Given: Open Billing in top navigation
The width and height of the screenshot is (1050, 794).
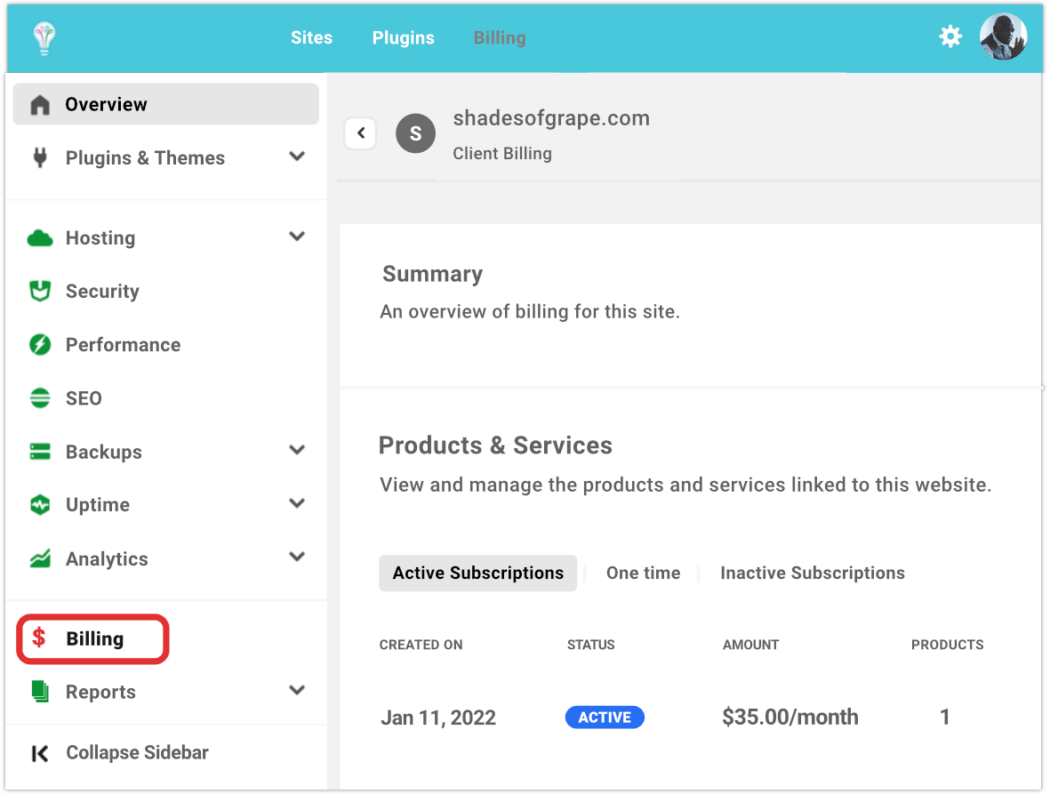Looking at the screenshot, I should click(500, 38).
